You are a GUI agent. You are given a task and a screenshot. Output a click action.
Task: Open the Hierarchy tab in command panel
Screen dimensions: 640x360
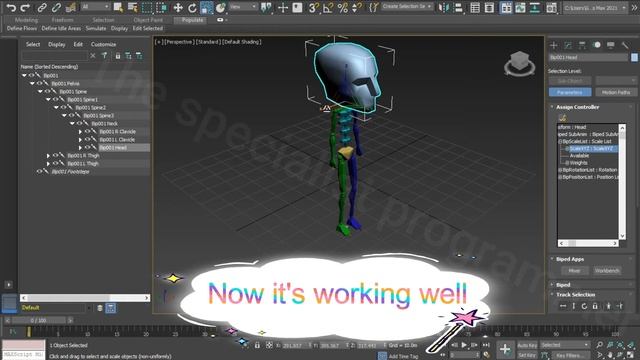pos(582,45)
